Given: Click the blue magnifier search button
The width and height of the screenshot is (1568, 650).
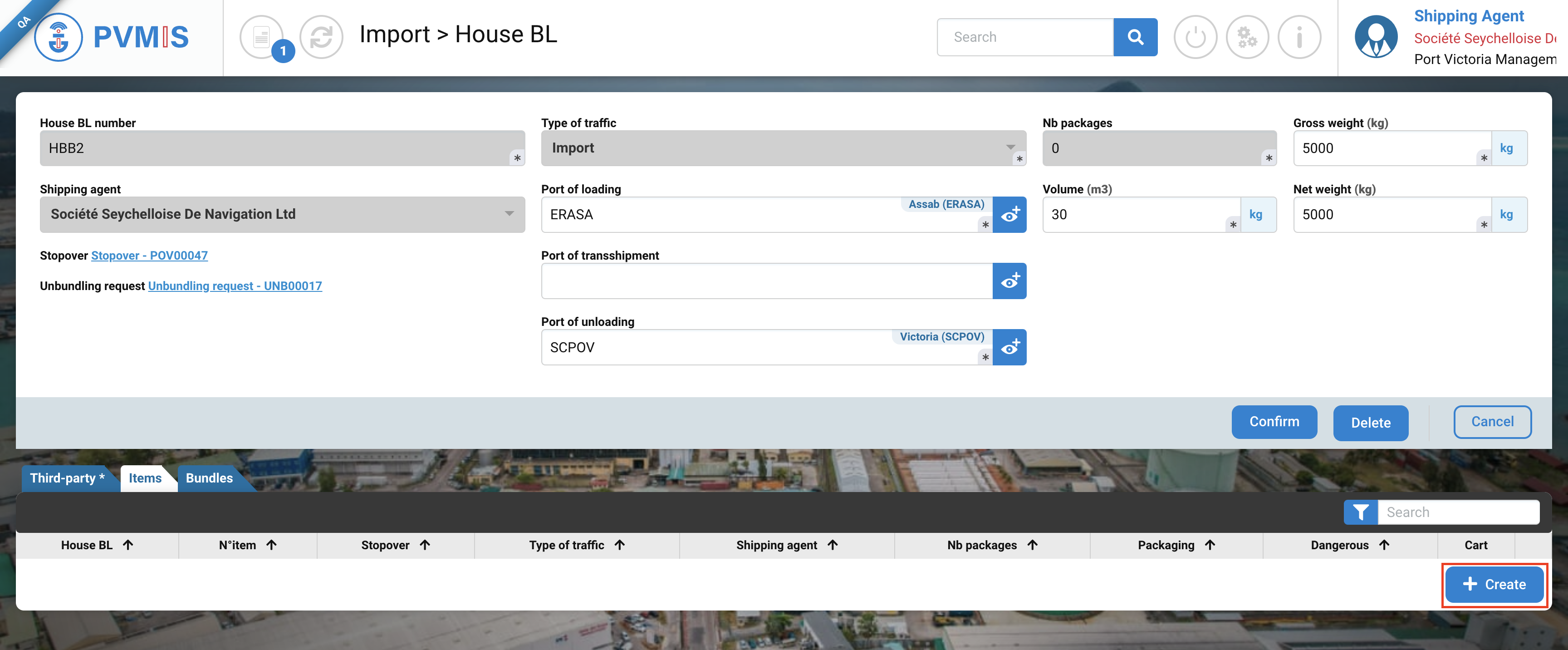Looking at the screenshot, I should [x=1135, y=37].
